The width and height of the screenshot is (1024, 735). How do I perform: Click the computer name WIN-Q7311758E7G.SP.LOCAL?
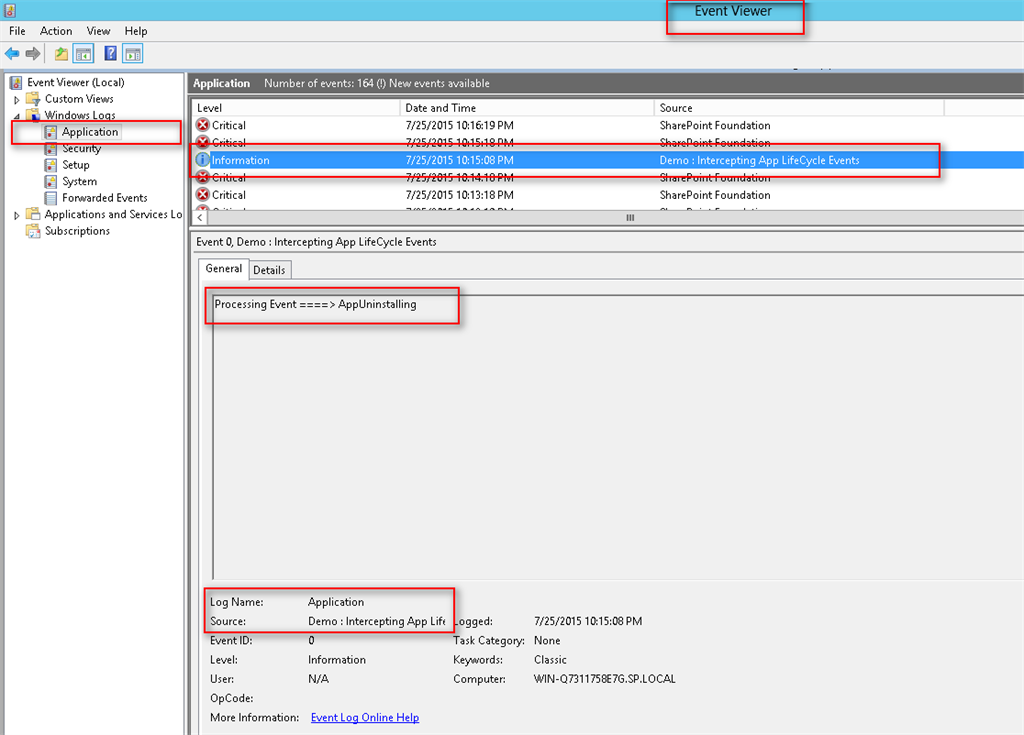605,679
